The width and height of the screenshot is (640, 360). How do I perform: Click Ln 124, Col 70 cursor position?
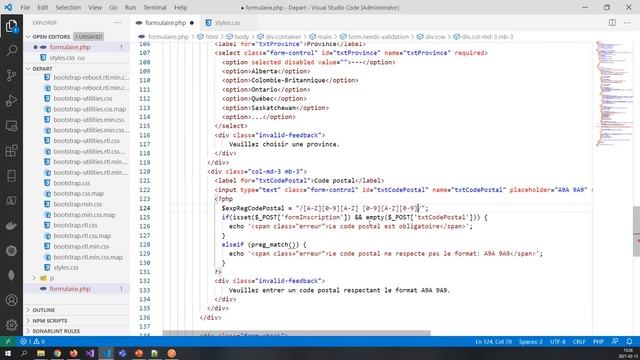pos(493,341)
